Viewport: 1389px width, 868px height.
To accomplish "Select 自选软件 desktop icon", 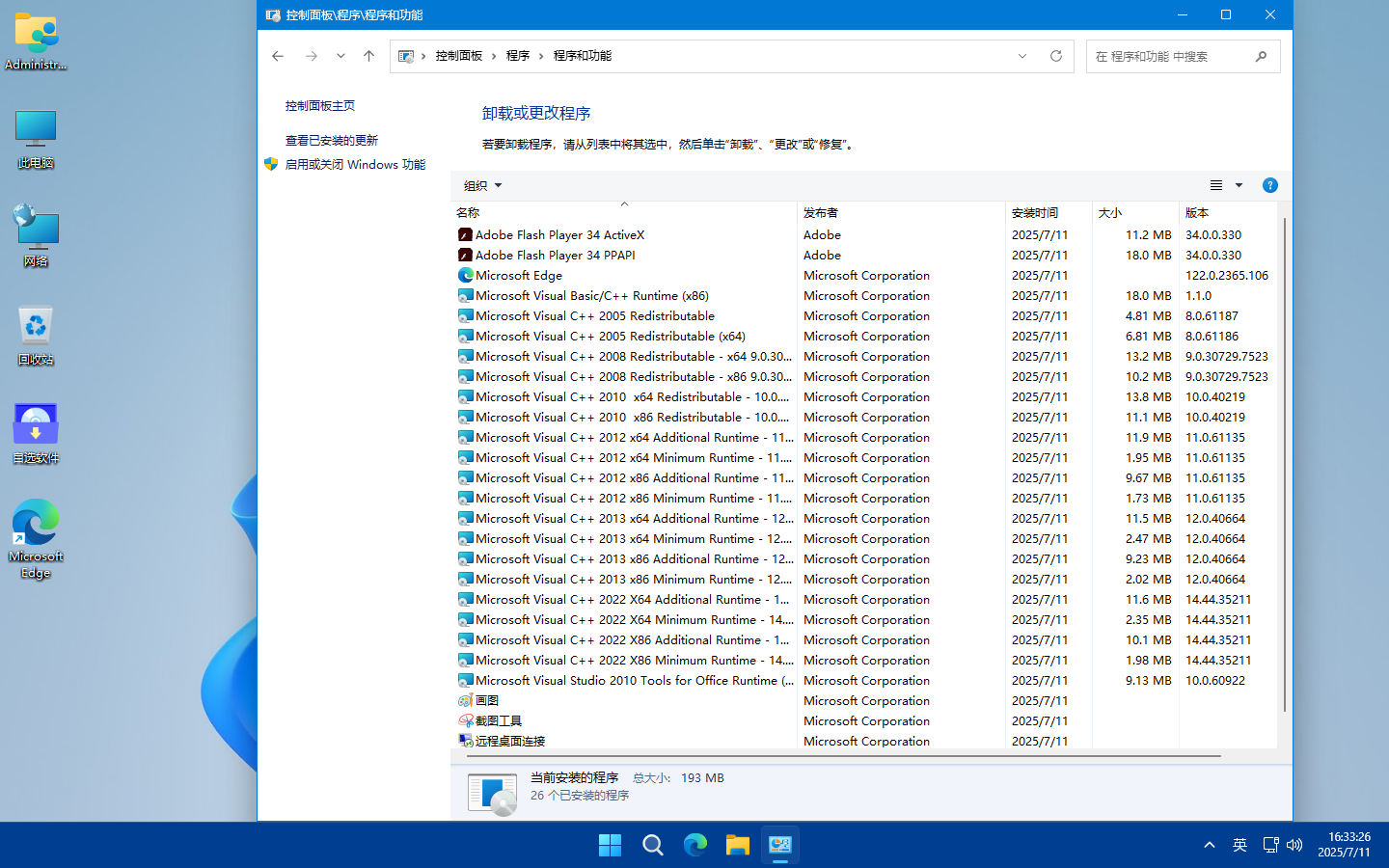I will pyautogui.click(x=36, y=434).
